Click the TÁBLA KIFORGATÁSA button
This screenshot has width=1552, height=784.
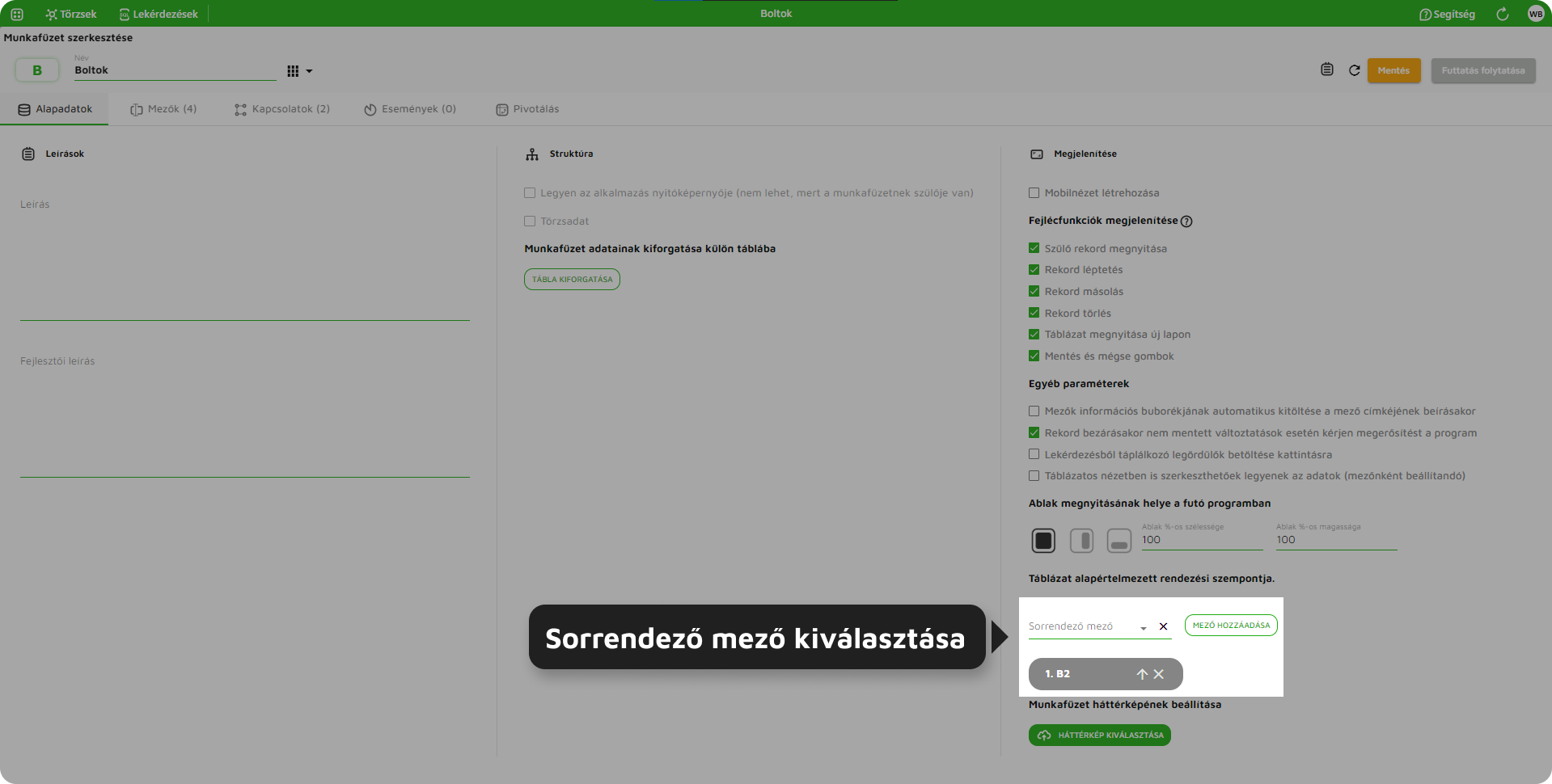click(572, 279)
